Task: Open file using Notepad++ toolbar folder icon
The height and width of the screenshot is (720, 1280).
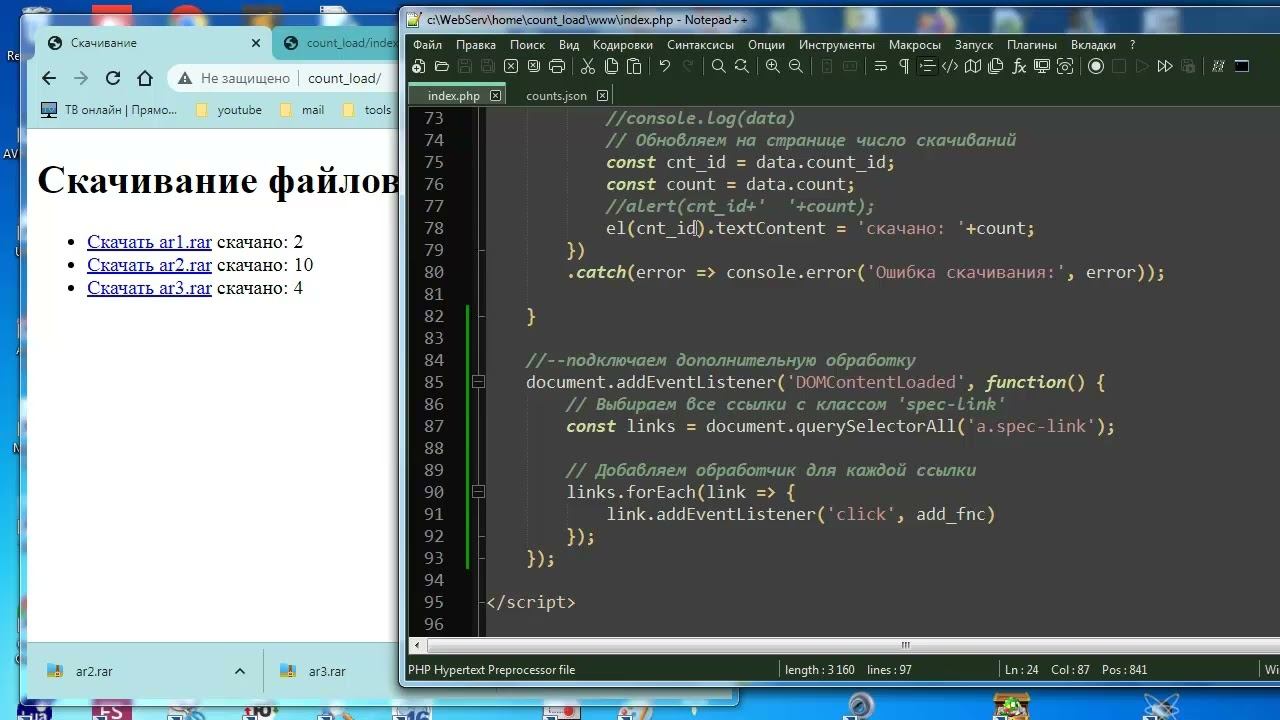Action: click(441, 66)
